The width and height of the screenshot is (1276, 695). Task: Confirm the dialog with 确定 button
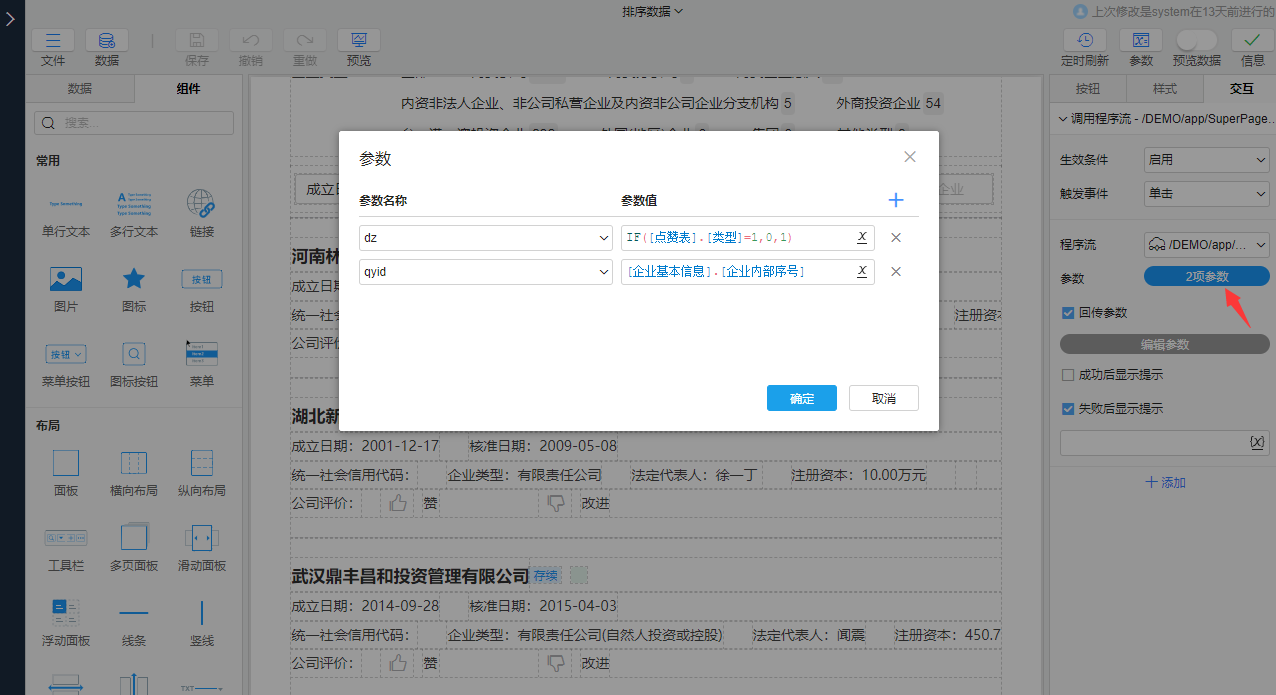tap(801, 397)
